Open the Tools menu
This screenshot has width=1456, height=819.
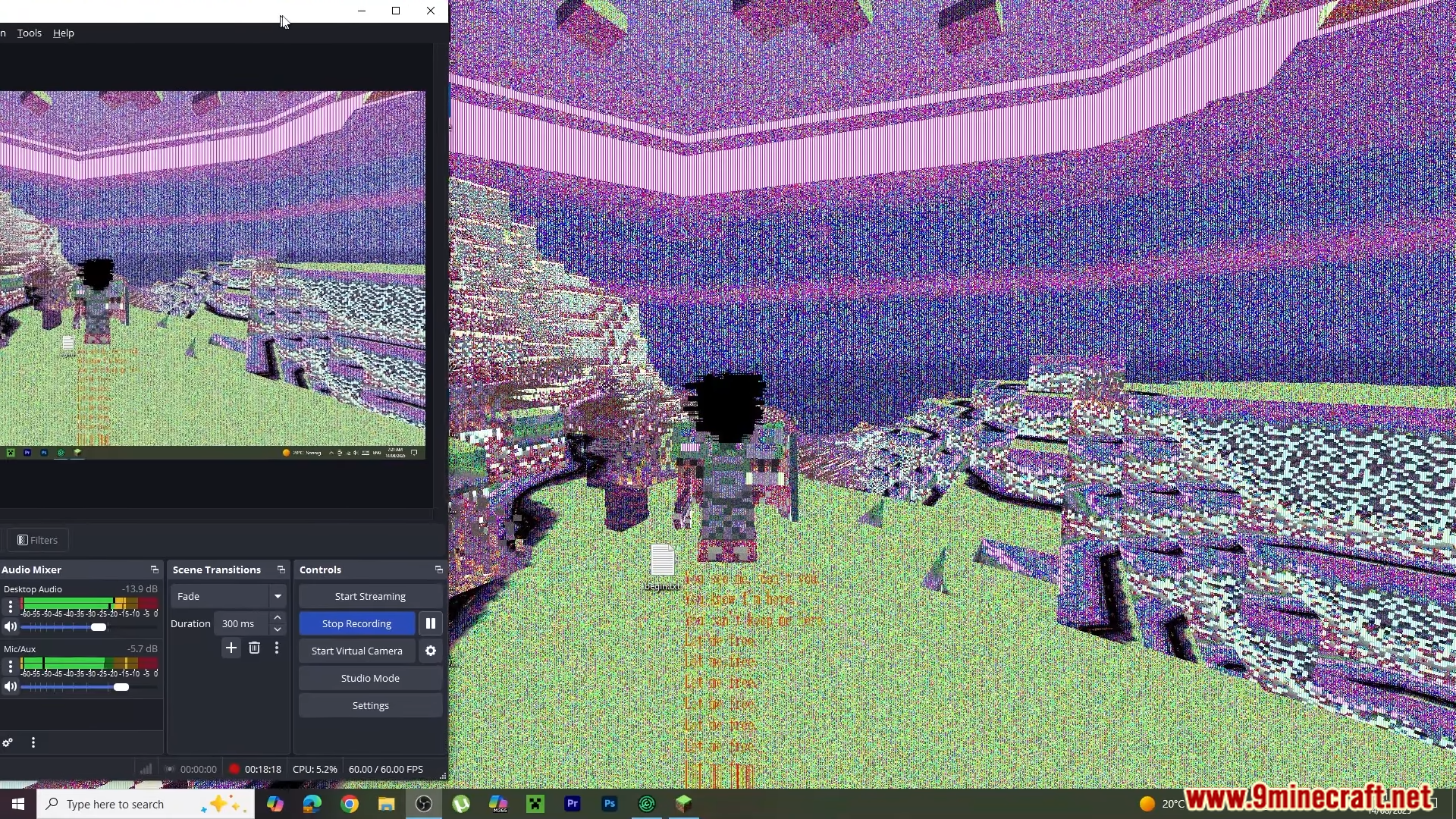29,33
